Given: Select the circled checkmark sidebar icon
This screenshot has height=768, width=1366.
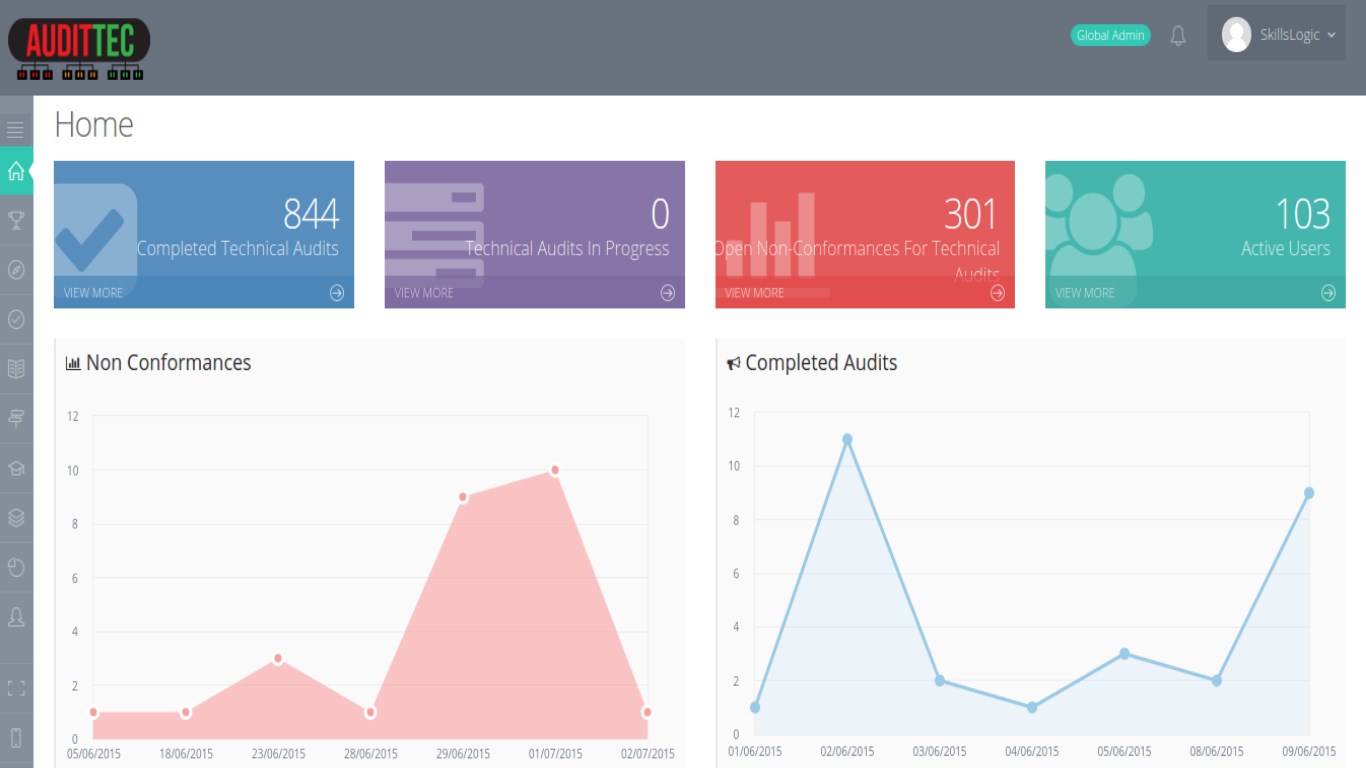Looking at the screenshot, I should 16,319.
